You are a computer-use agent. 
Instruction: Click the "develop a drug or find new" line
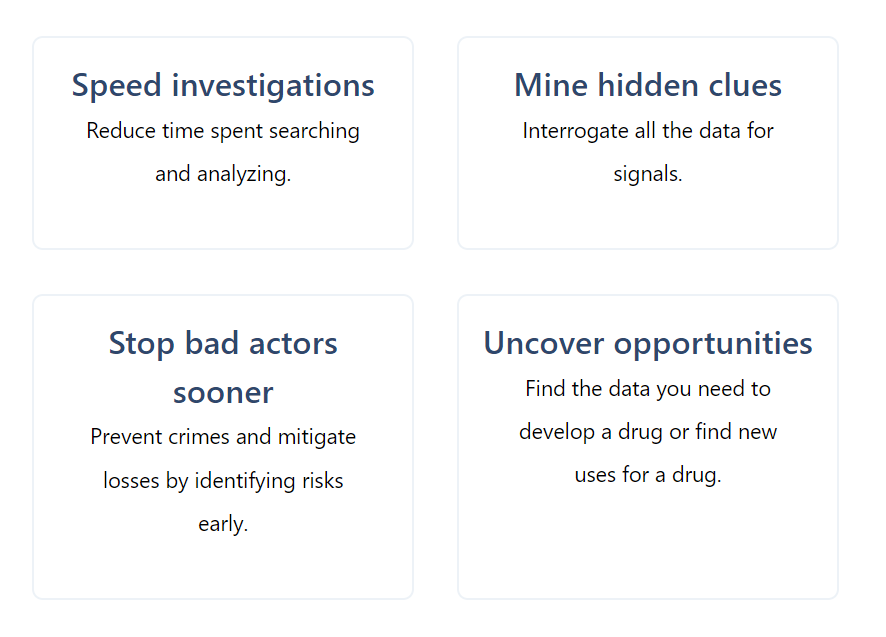click(648, 432)
